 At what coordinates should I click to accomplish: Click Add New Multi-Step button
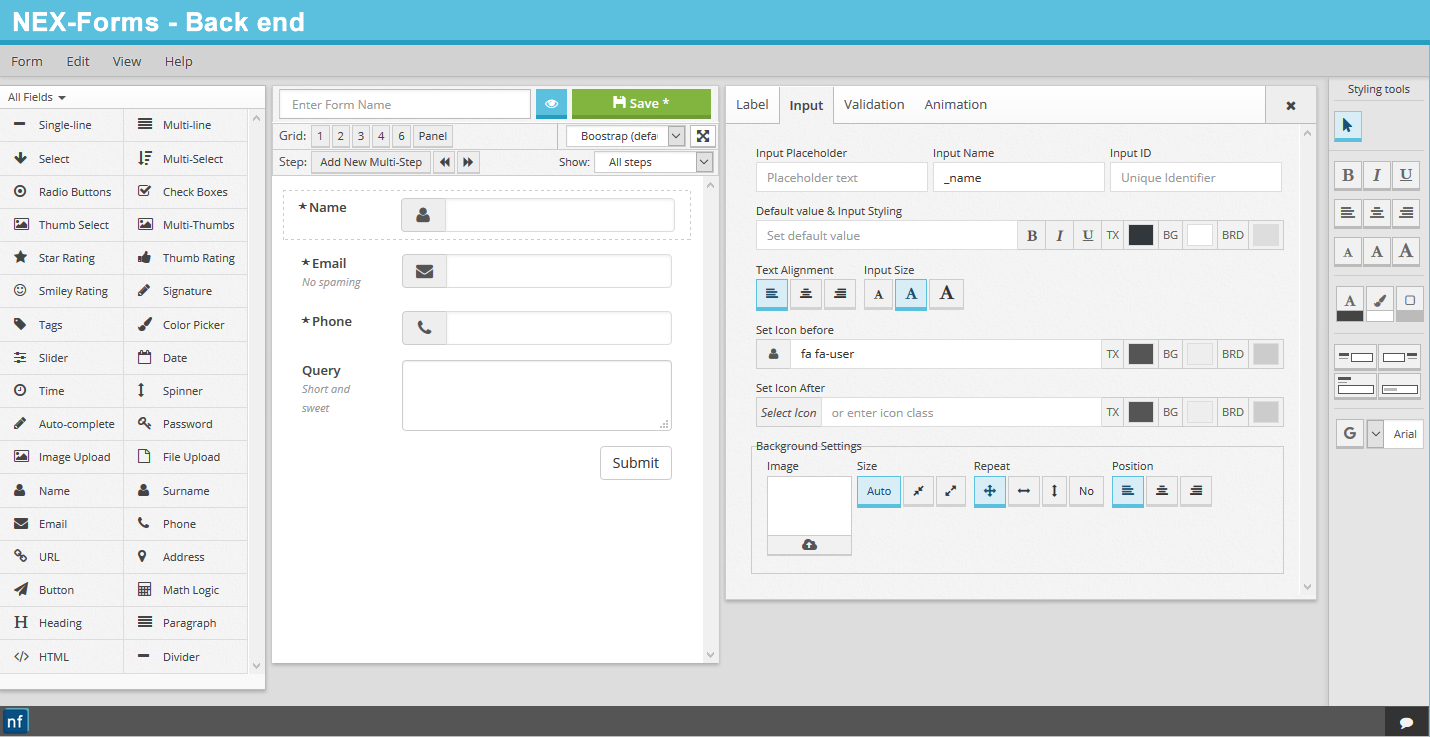coord(371,162)
